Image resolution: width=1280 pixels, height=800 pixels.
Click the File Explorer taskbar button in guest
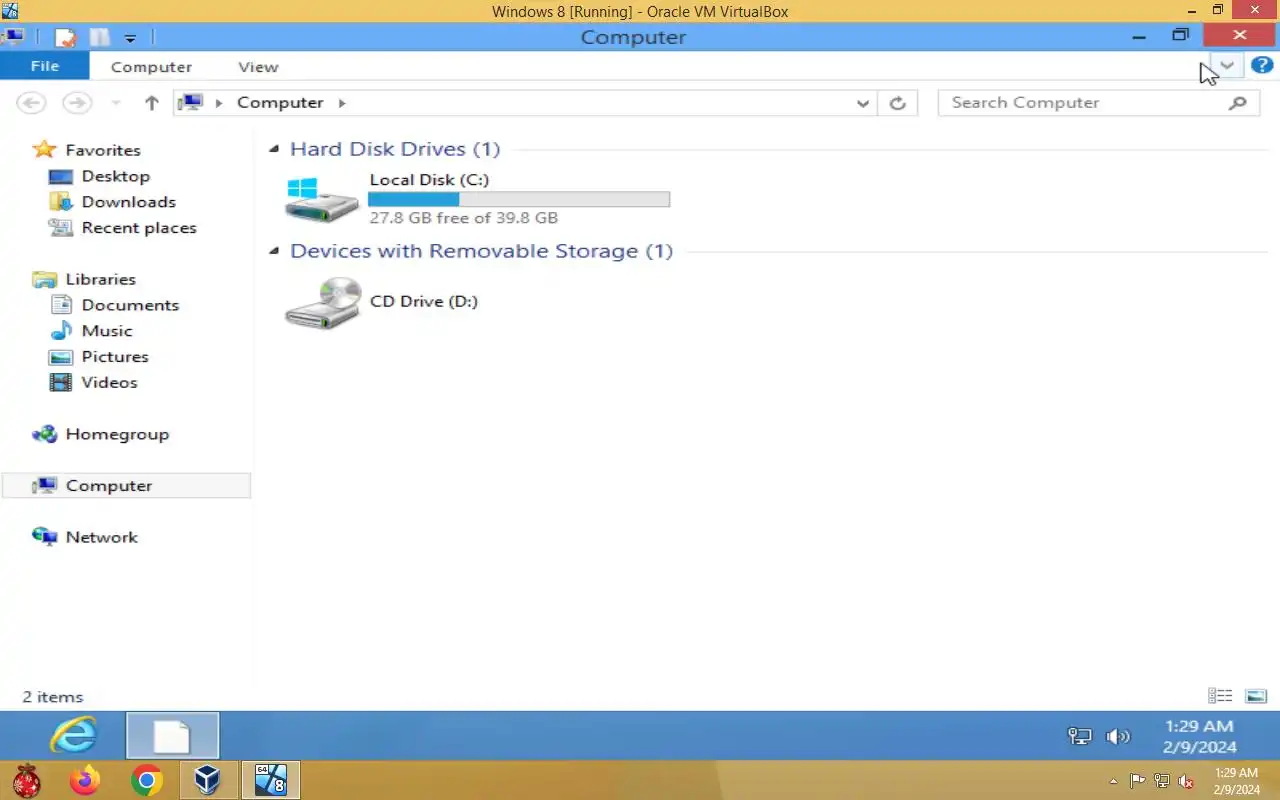pyautogui.click(x=172, y=736)
